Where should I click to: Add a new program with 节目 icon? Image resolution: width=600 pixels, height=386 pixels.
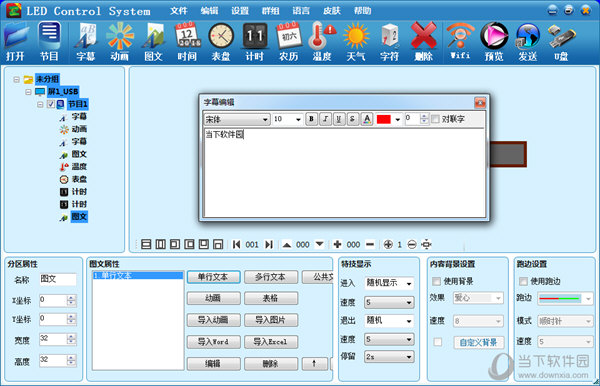[49, 41]
